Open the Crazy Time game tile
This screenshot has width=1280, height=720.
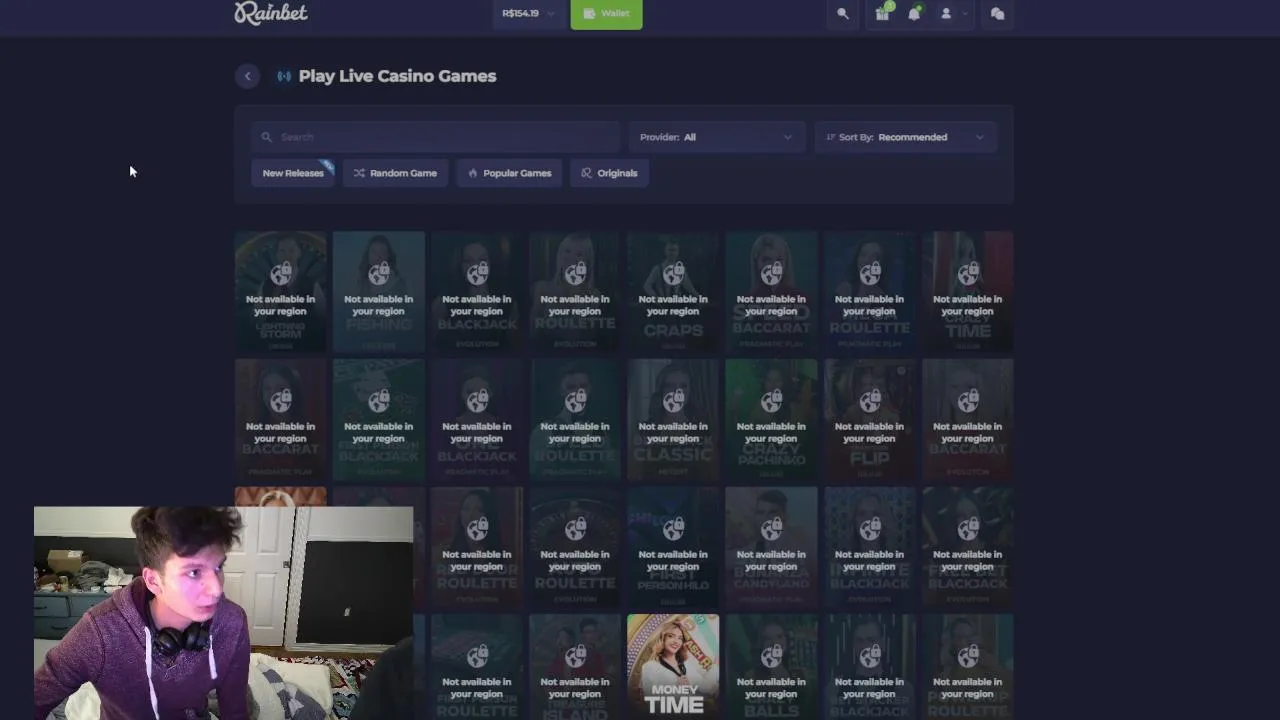[x=967, y=292]
